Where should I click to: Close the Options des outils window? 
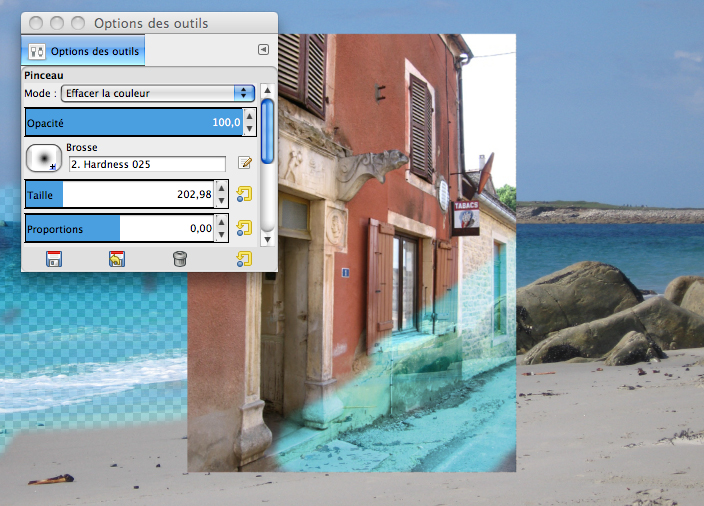(36, 23)
